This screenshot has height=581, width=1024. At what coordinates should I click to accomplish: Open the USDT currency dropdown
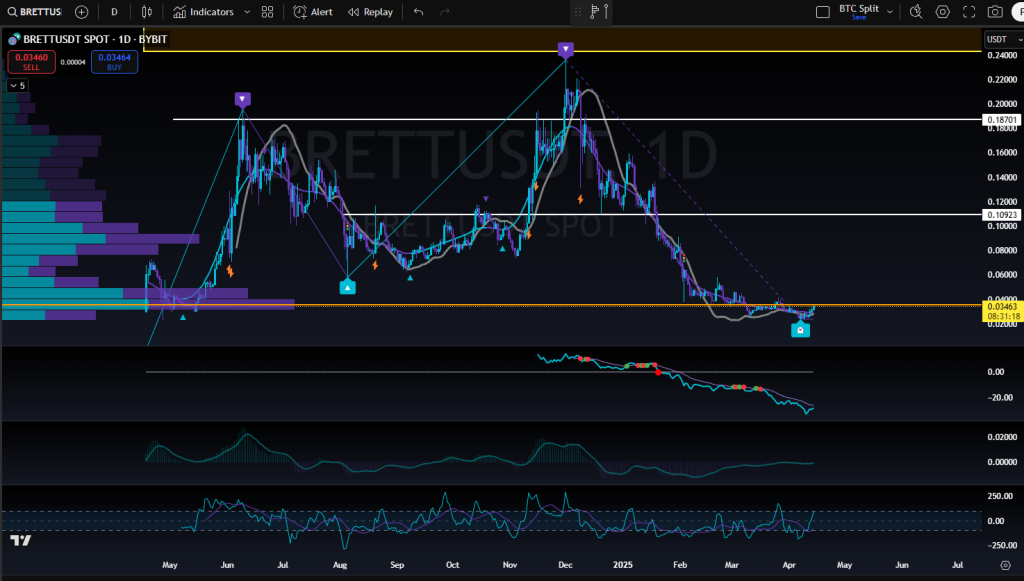click(1004, 40)
